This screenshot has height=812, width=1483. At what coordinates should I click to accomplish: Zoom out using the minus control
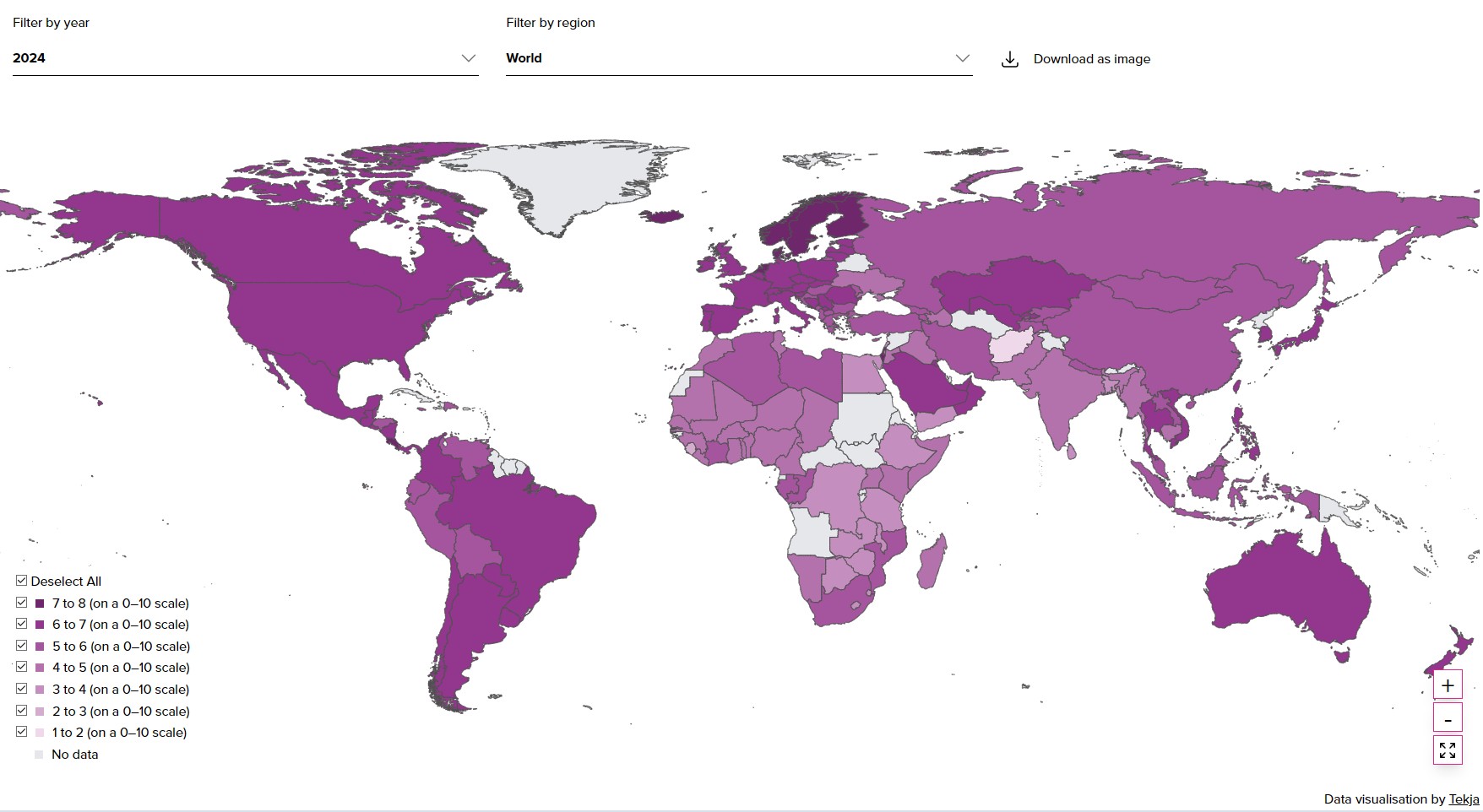click(1449, 717)
